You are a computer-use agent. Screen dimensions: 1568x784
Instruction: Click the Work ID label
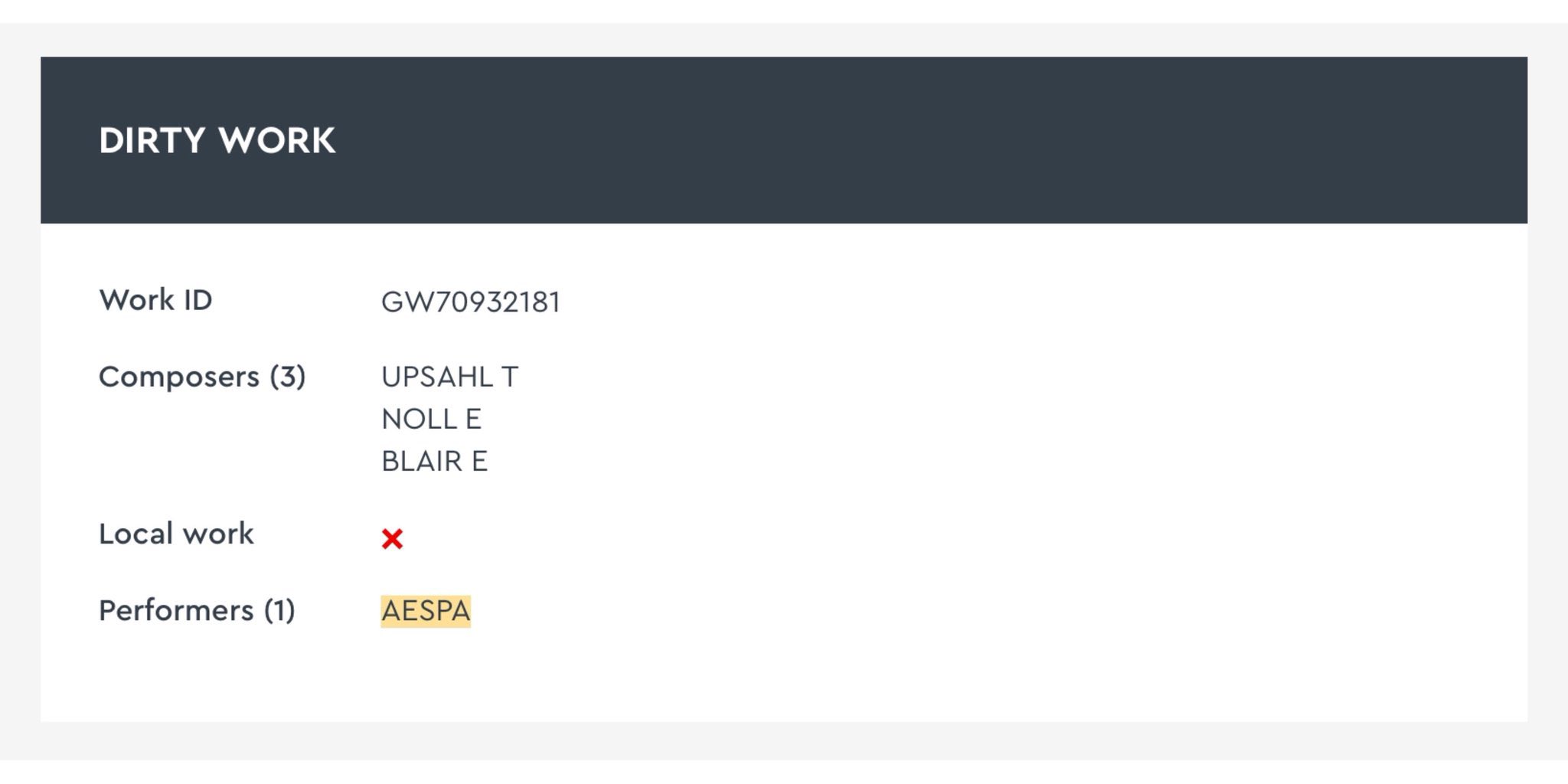(155, 300)
